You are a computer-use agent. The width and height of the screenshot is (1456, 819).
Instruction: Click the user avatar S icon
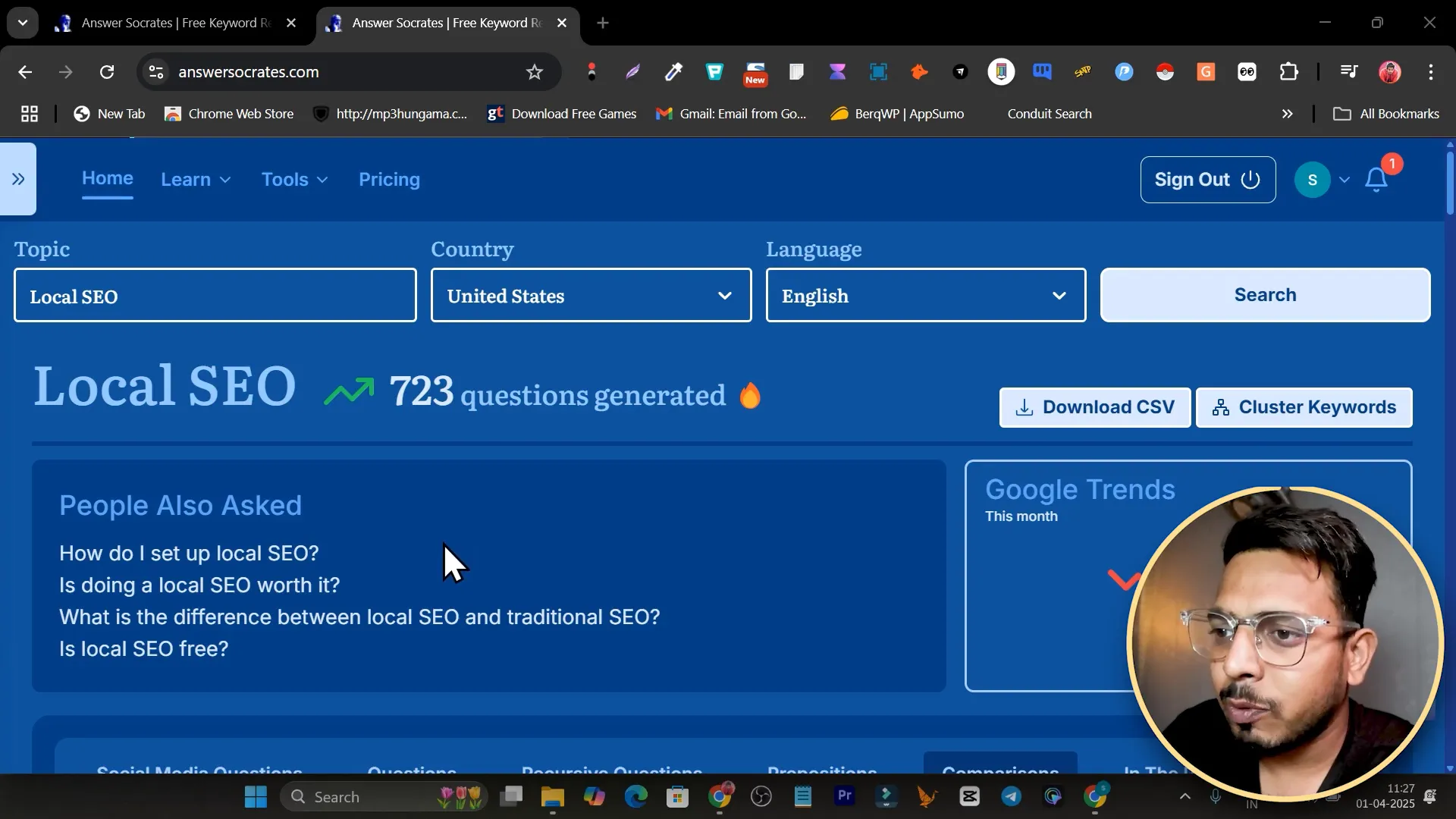(x=1312, y=180)
